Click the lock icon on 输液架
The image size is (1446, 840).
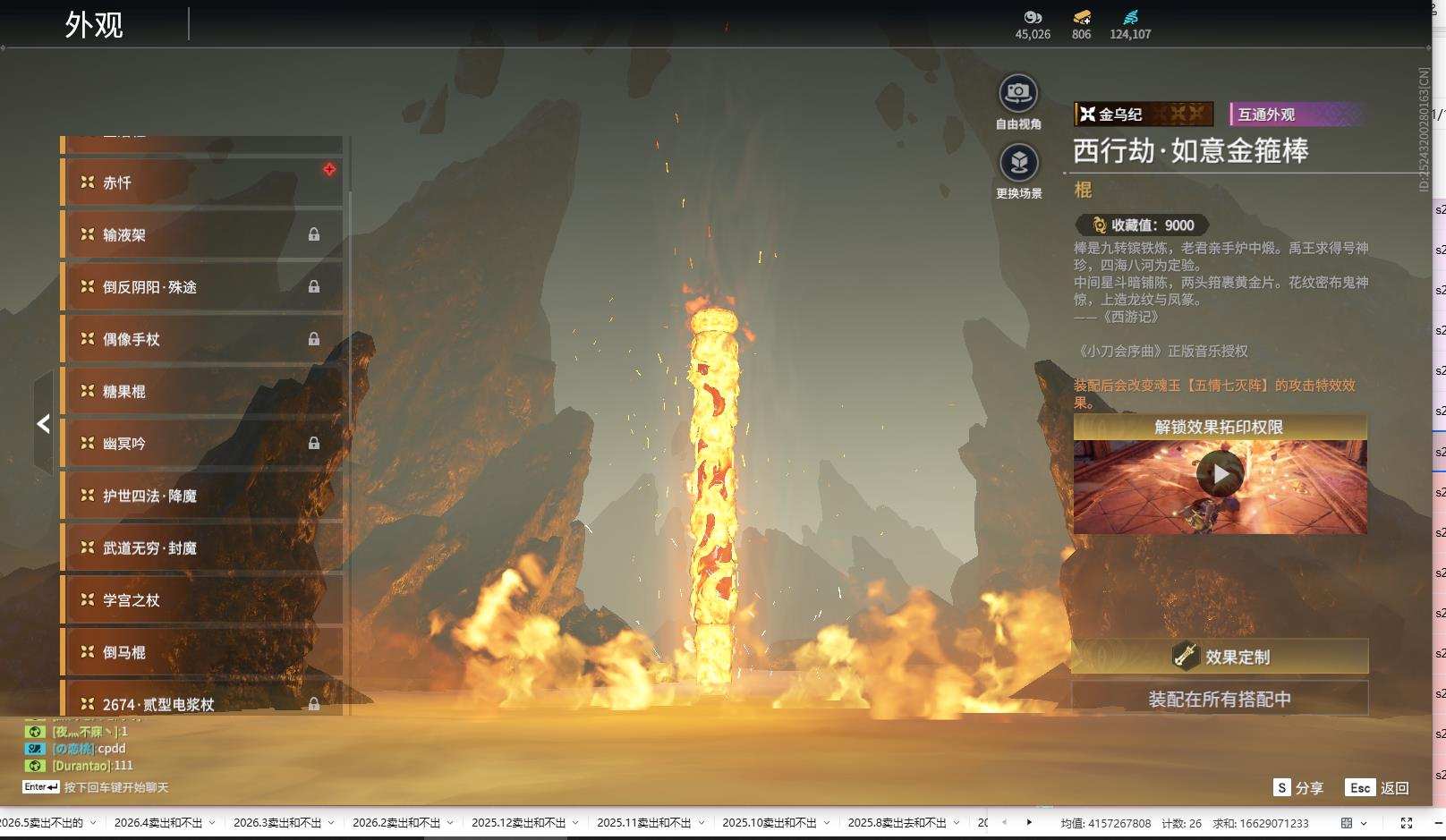coord(314,234)
